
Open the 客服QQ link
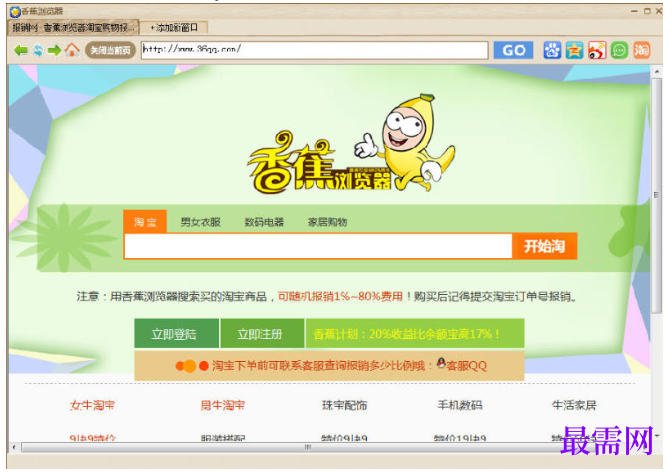467,366
